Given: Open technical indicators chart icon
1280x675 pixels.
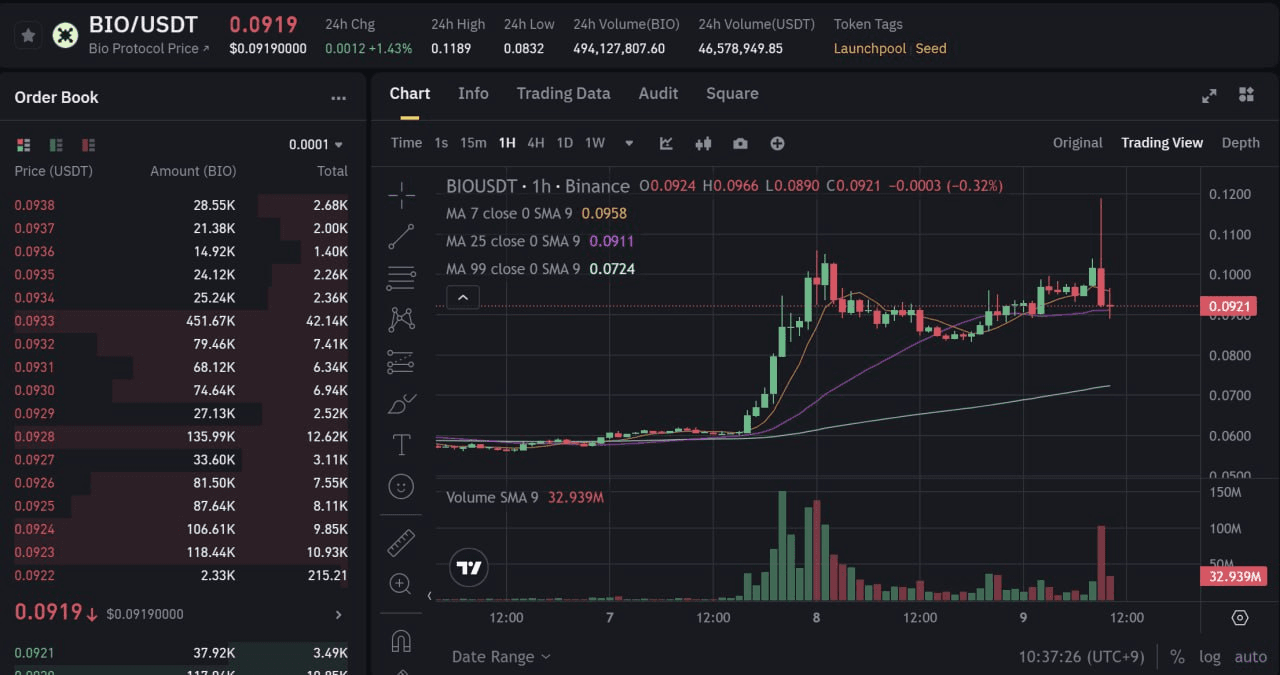Looking at the screenshot, I should click(667, 143).
